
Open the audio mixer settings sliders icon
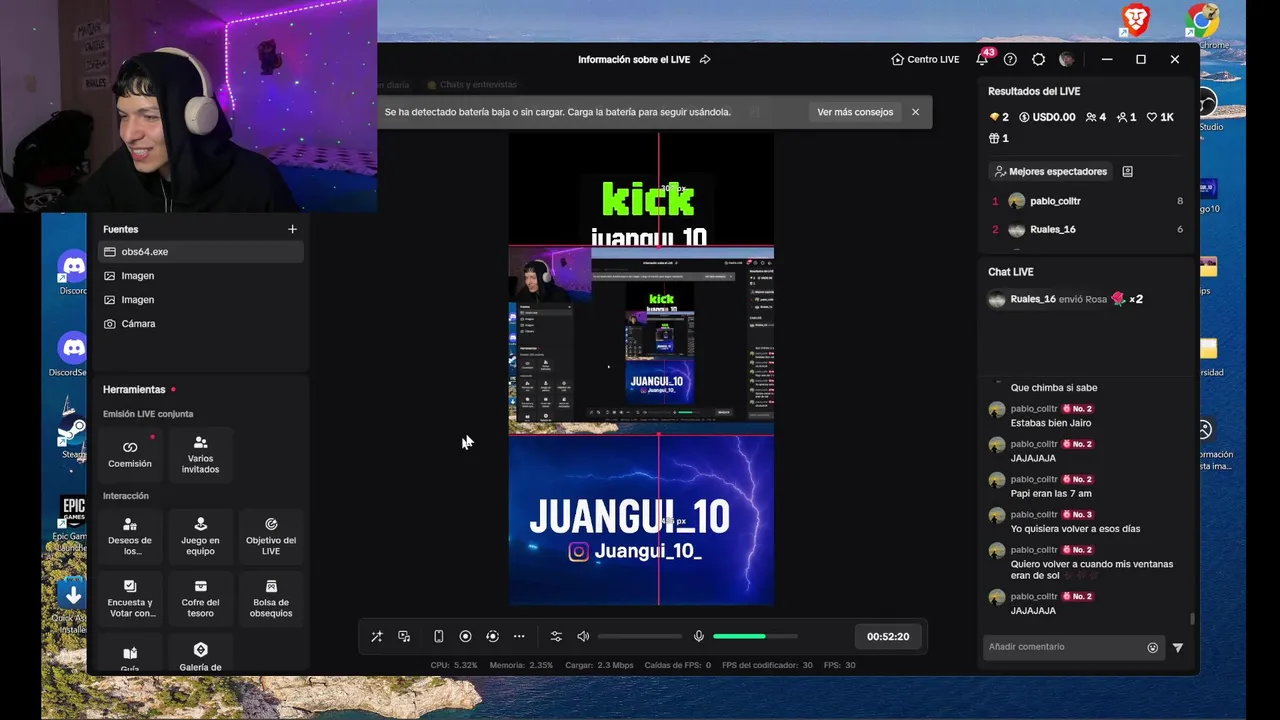pos(556,637)
